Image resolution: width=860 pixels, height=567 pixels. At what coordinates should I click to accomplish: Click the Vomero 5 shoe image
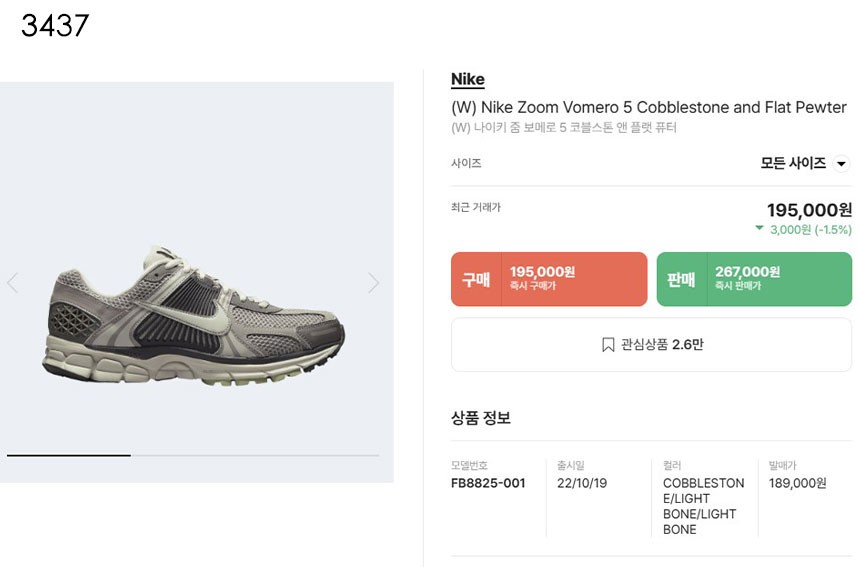click(195, 314)
